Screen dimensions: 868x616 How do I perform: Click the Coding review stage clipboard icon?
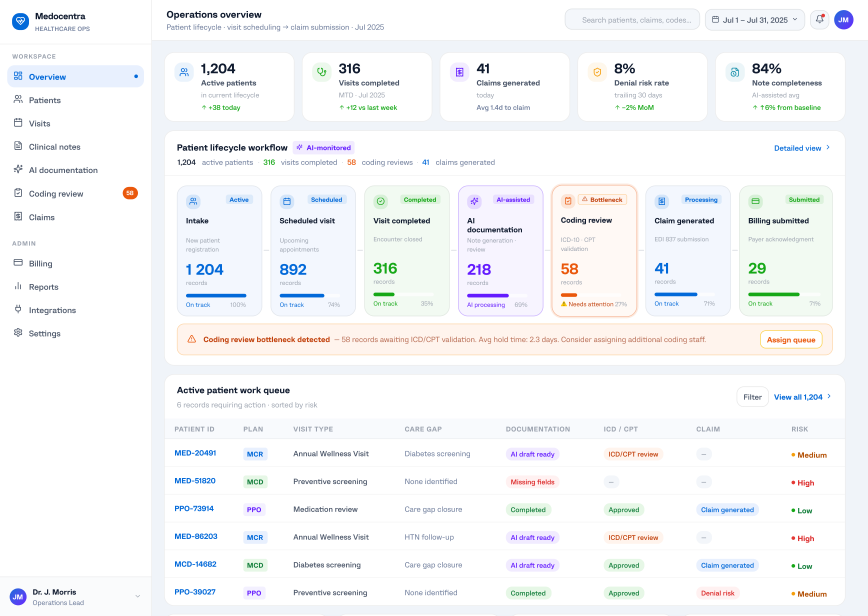pyautogui.click(x=567, y=201)
